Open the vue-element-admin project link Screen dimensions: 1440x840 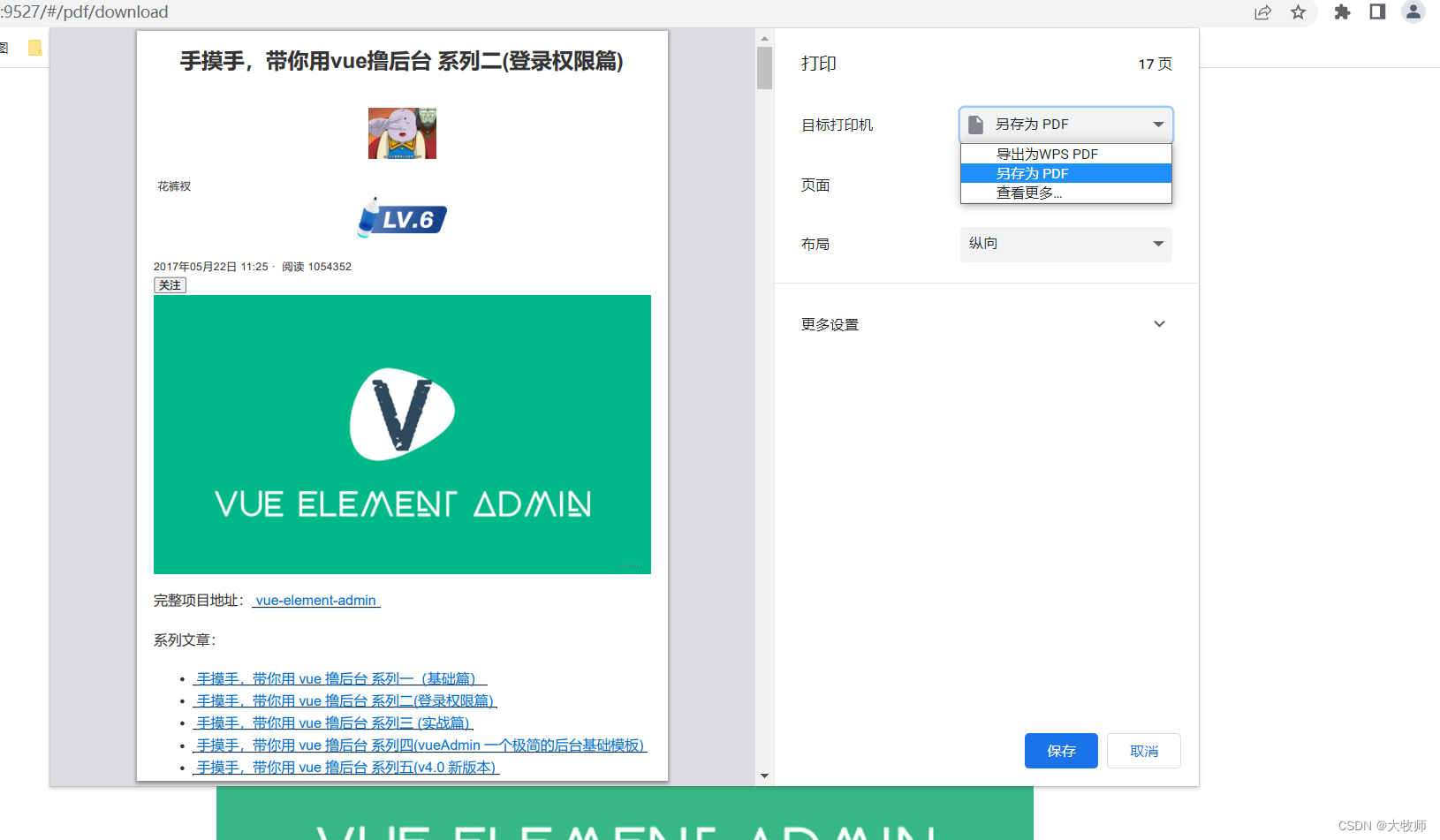pyautogui.click(x=316, y=601)
